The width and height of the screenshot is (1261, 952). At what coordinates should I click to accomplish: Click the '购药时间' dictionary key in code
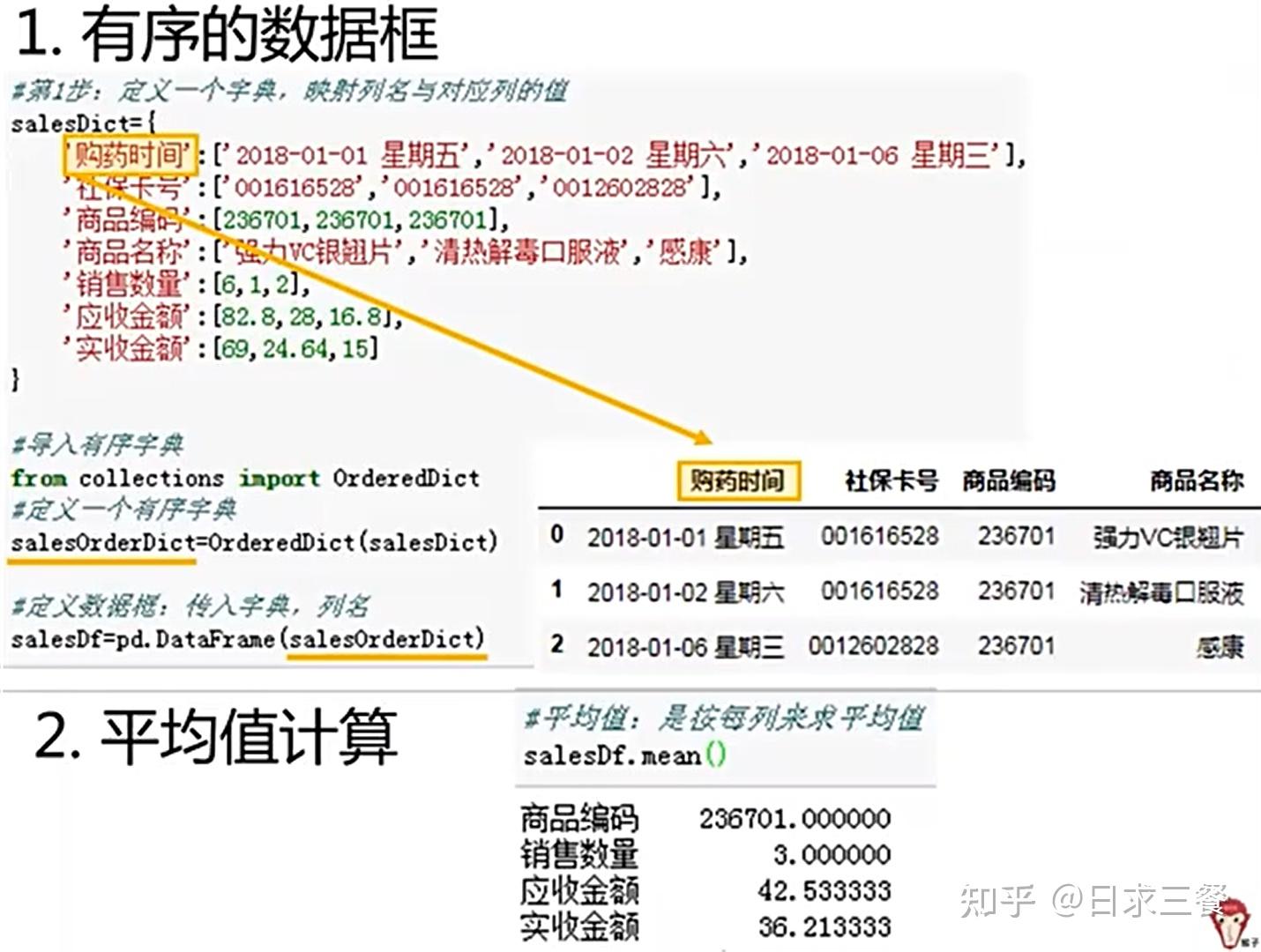131,155
